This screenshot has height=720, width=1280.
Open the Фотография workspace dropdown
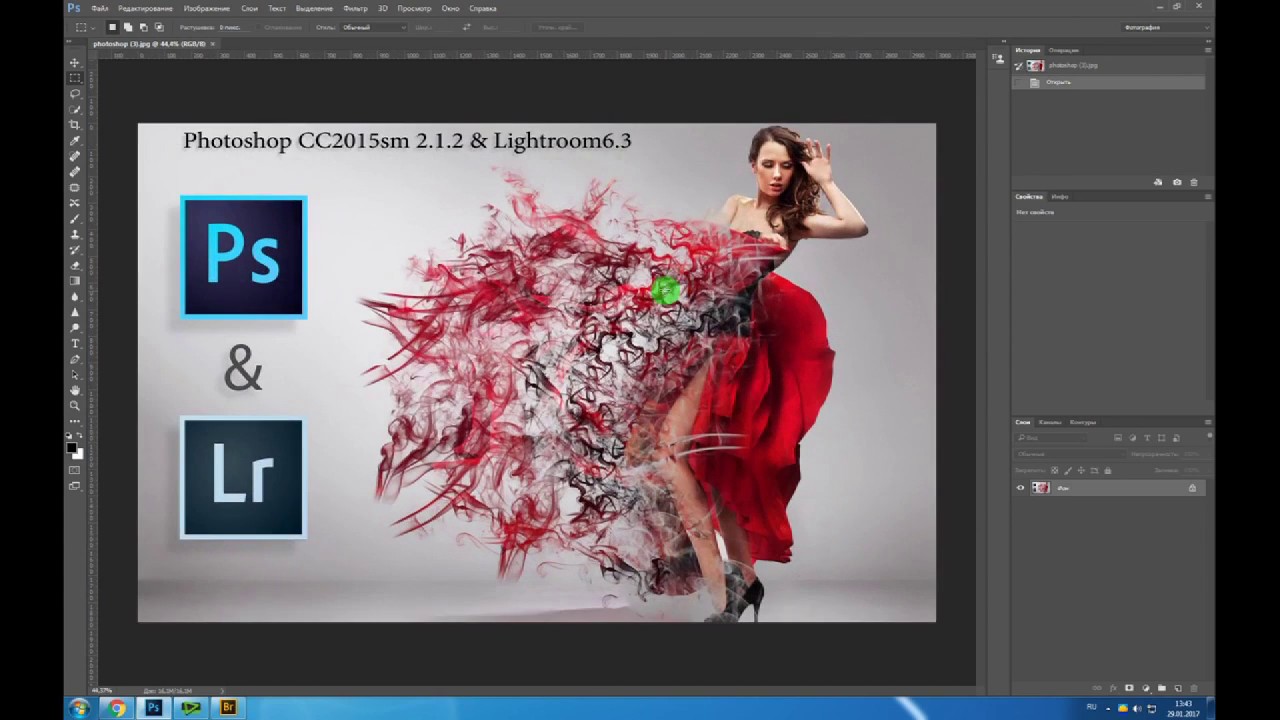pos(1165,27)
